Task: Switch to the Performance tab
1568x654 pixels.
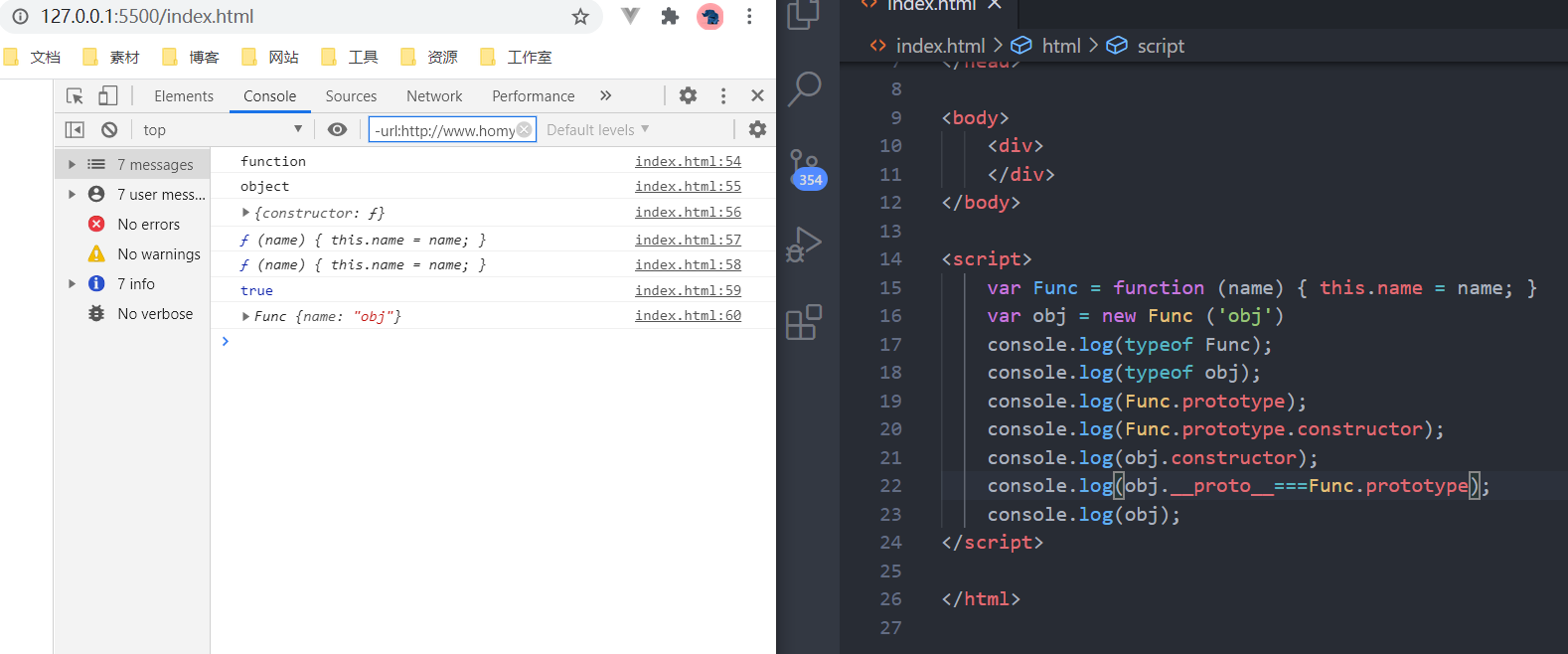Action: [x=533, y=95]
